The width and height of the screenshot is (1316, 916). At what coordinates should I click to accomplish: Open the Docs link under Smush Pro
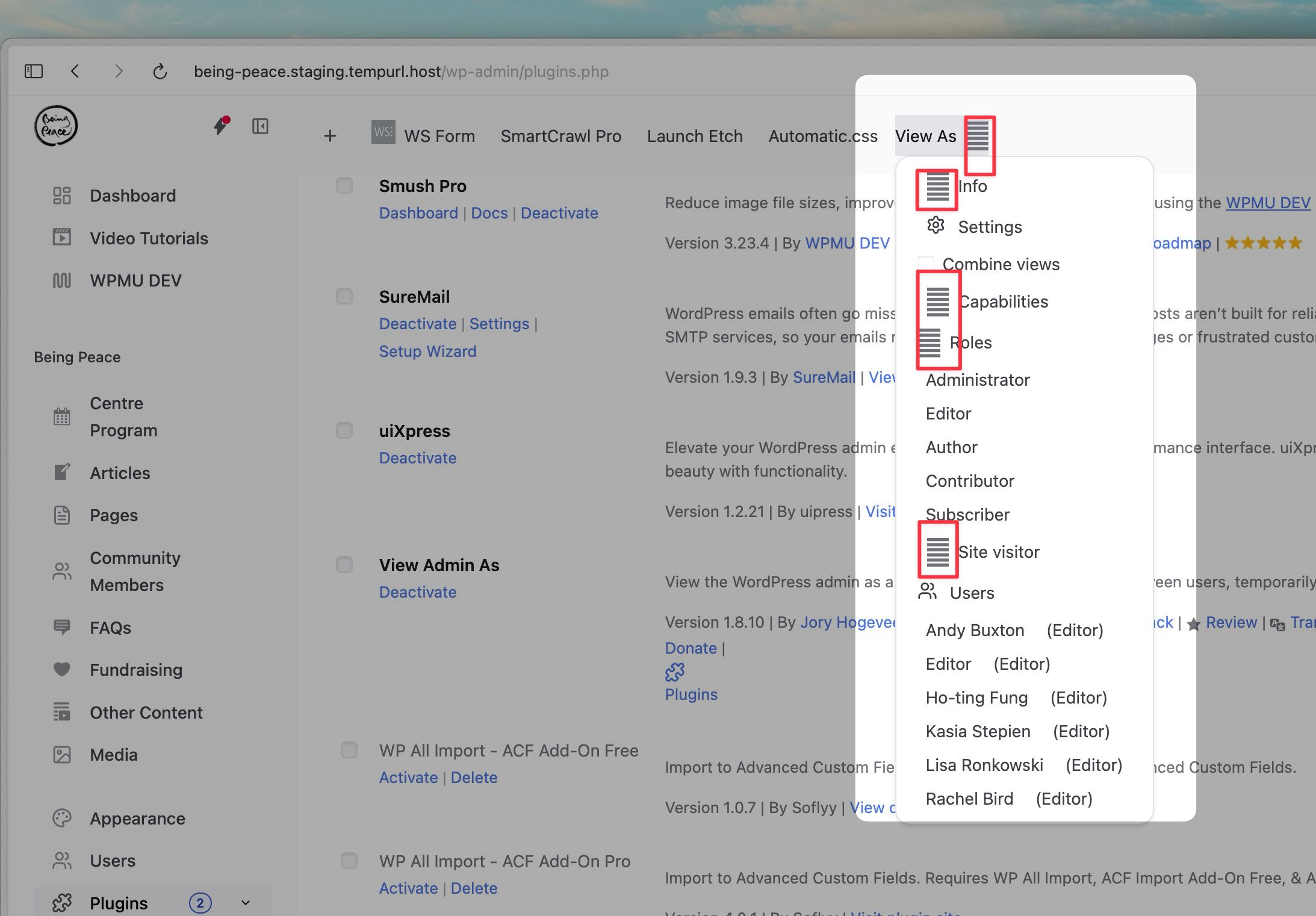pos(489,213)
